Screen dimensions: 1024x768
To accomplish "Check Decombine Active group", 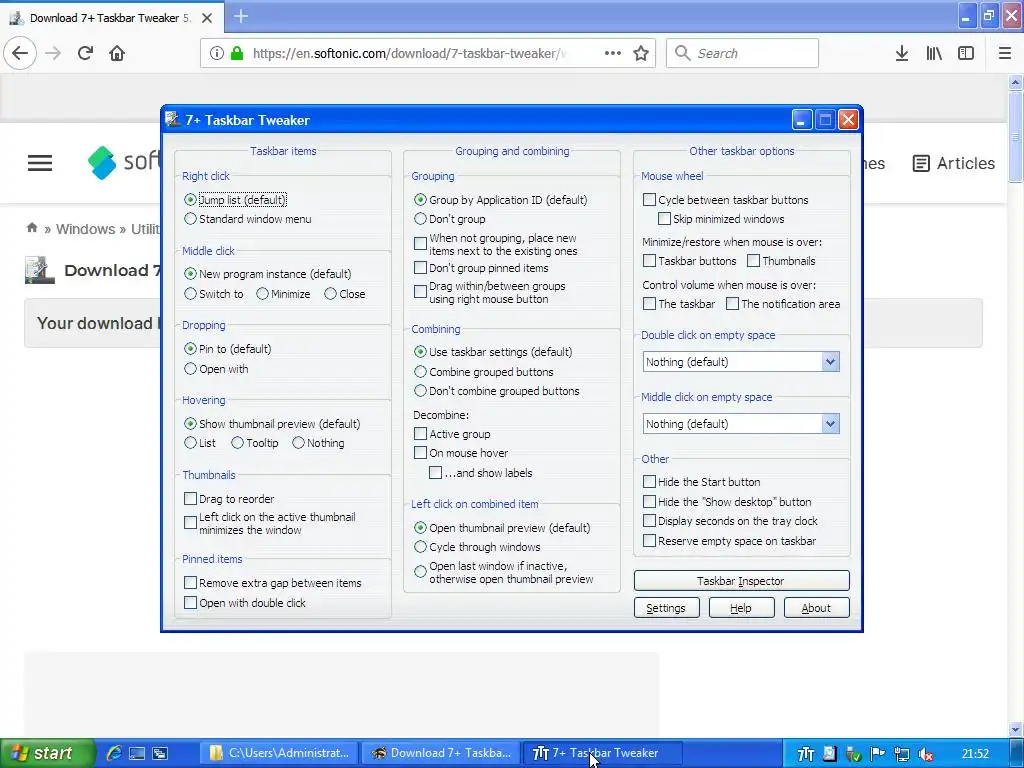I will click(420, 434).
